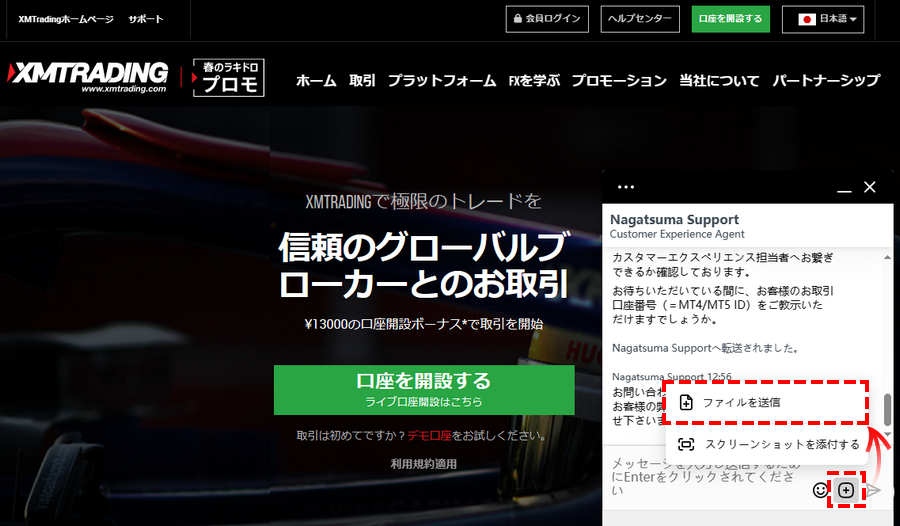Screen dimensions: 900x526
Task: Open the chat options three-dots menu
Action: 626,187
